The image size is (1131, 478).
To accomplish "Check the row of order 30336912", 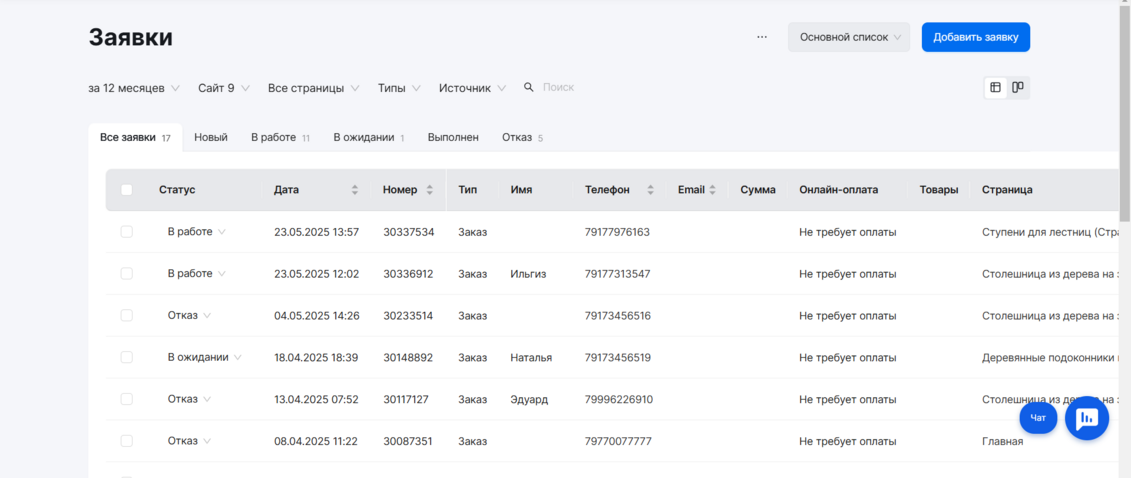I will [x=127, y=274].
